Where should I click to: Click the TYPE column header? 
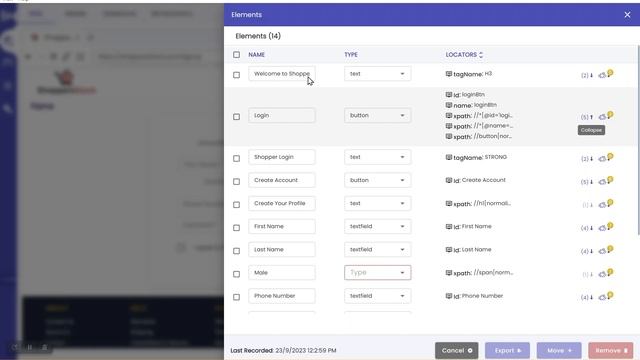pos(351,55)
